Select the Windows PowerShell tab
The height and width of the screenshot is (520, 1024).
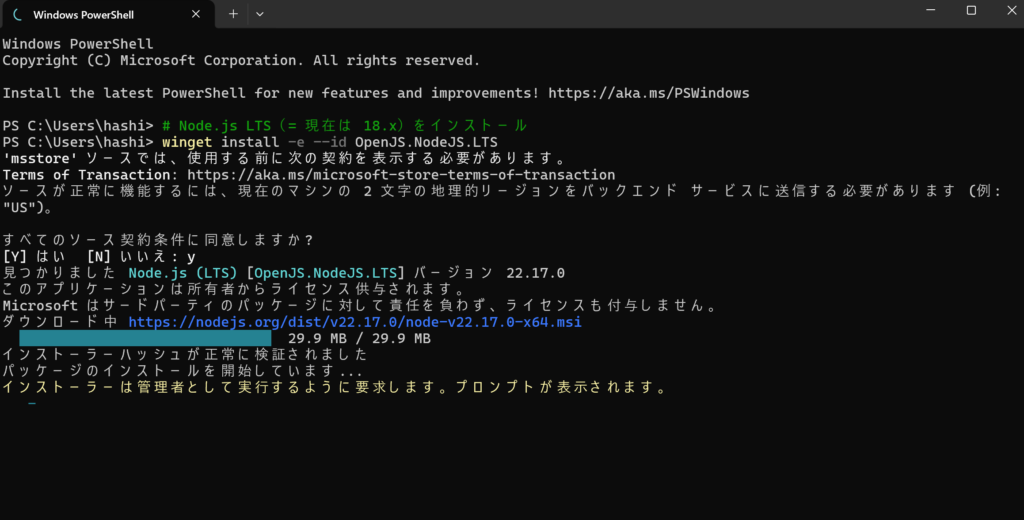click(107, 14)
